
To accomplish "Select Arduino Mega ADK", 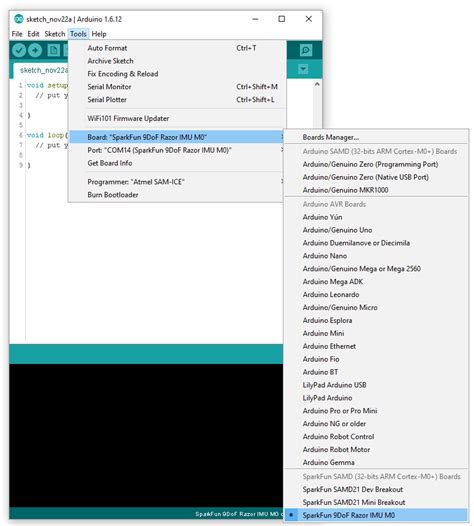I will point(376,282).
